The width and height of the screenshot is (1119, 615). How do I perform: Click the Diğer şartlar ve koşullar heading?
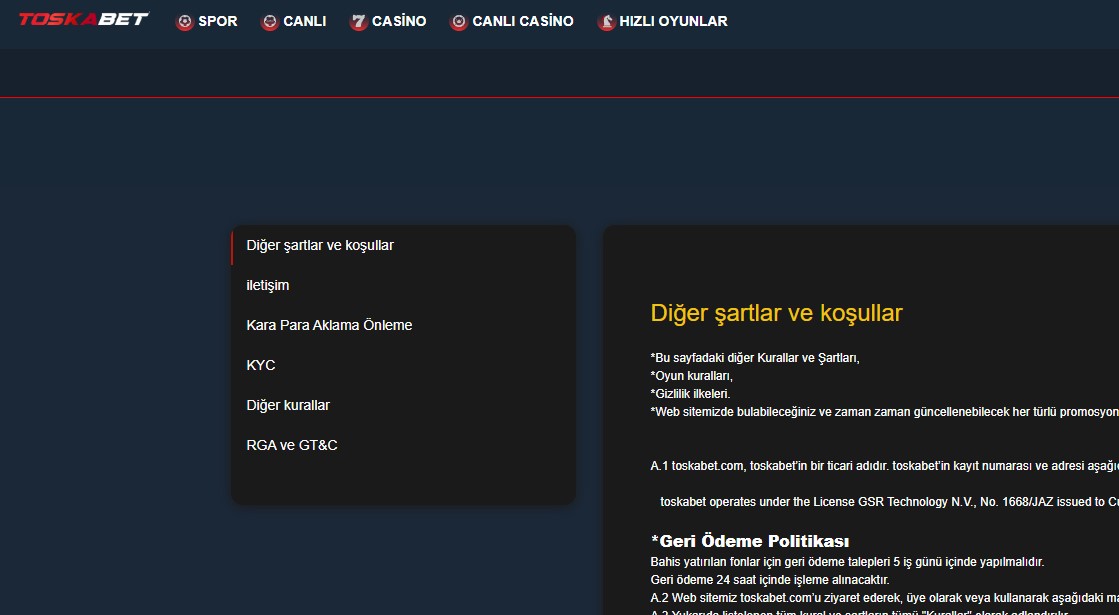click(x=776, y=313)
